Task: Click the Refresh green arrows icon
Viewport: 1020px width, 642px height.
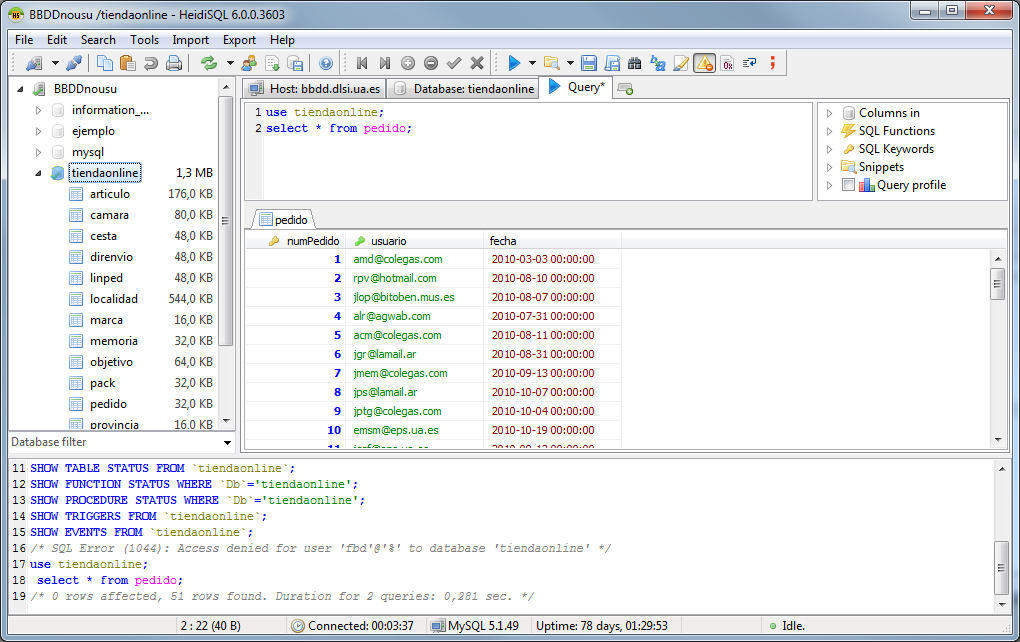Action: click(209, 63)
